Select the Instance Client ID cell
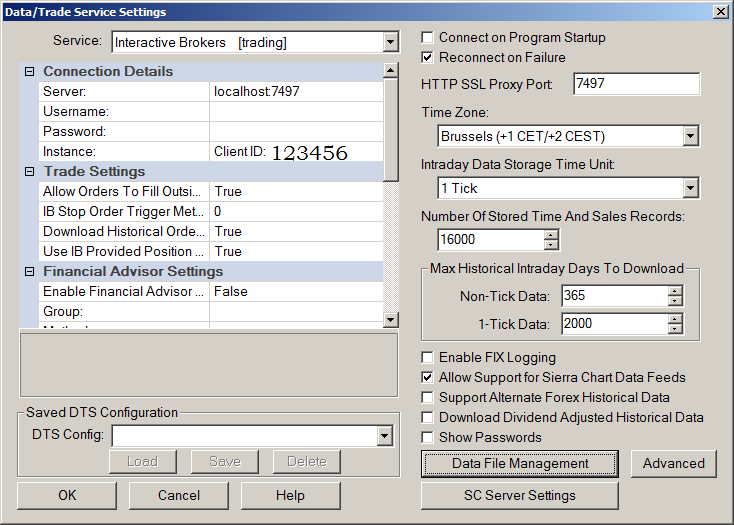Screen dimensions: 734x525 click(296, 152)
